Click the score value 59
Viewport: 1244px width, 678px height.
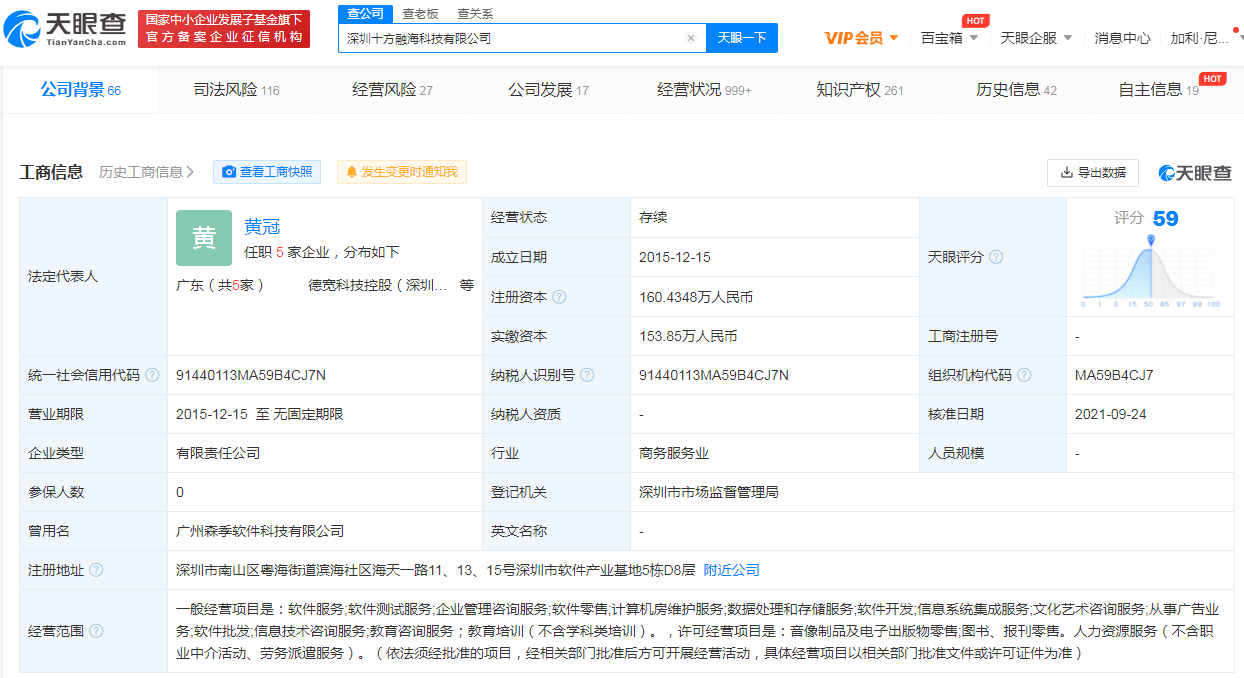click(x=1165, y=219)
